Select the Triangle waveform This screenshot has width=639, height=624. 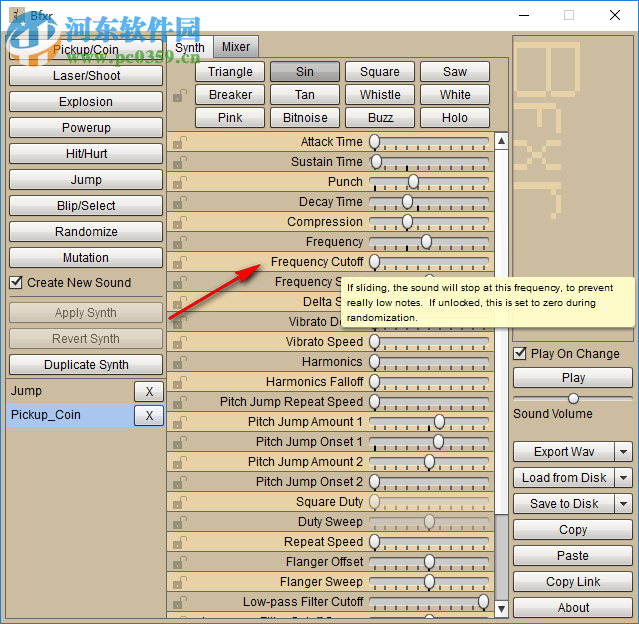coord(230,72)
